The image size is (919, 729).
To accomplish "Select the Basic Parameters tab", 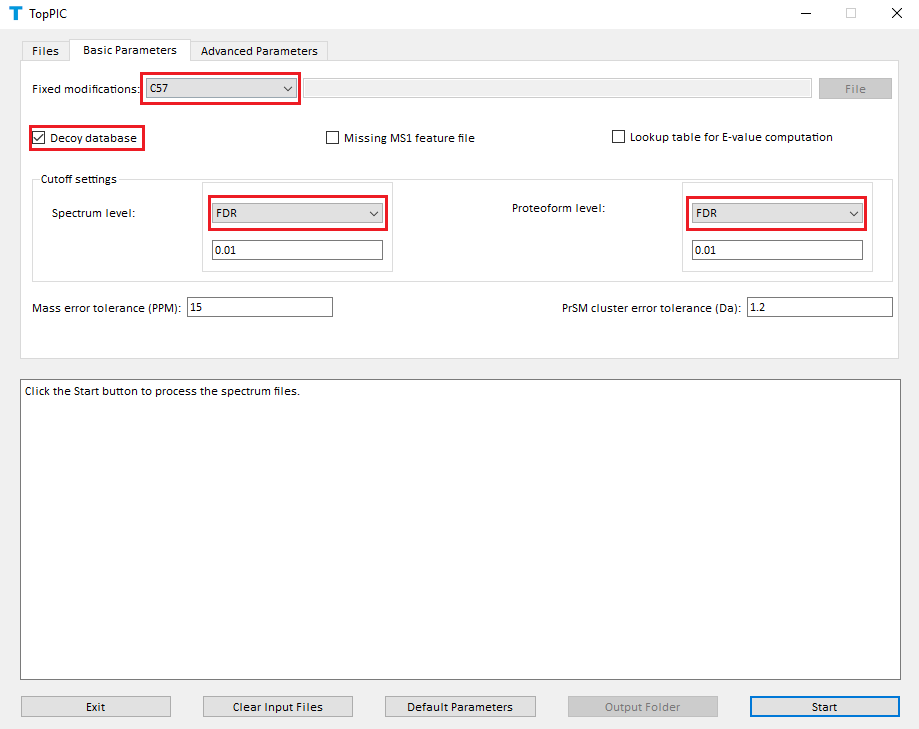I will pos(130,50).
